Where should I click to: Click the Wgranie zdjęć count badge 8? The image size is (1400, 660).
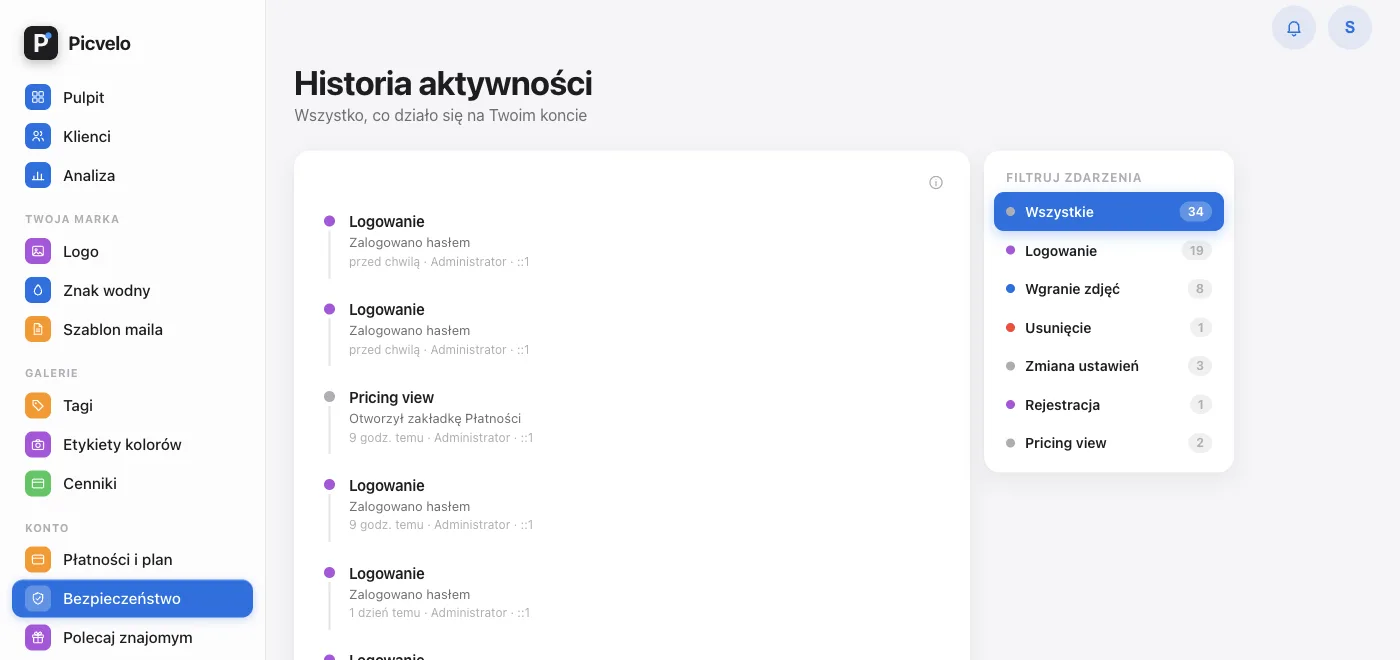pos(1200,289)
